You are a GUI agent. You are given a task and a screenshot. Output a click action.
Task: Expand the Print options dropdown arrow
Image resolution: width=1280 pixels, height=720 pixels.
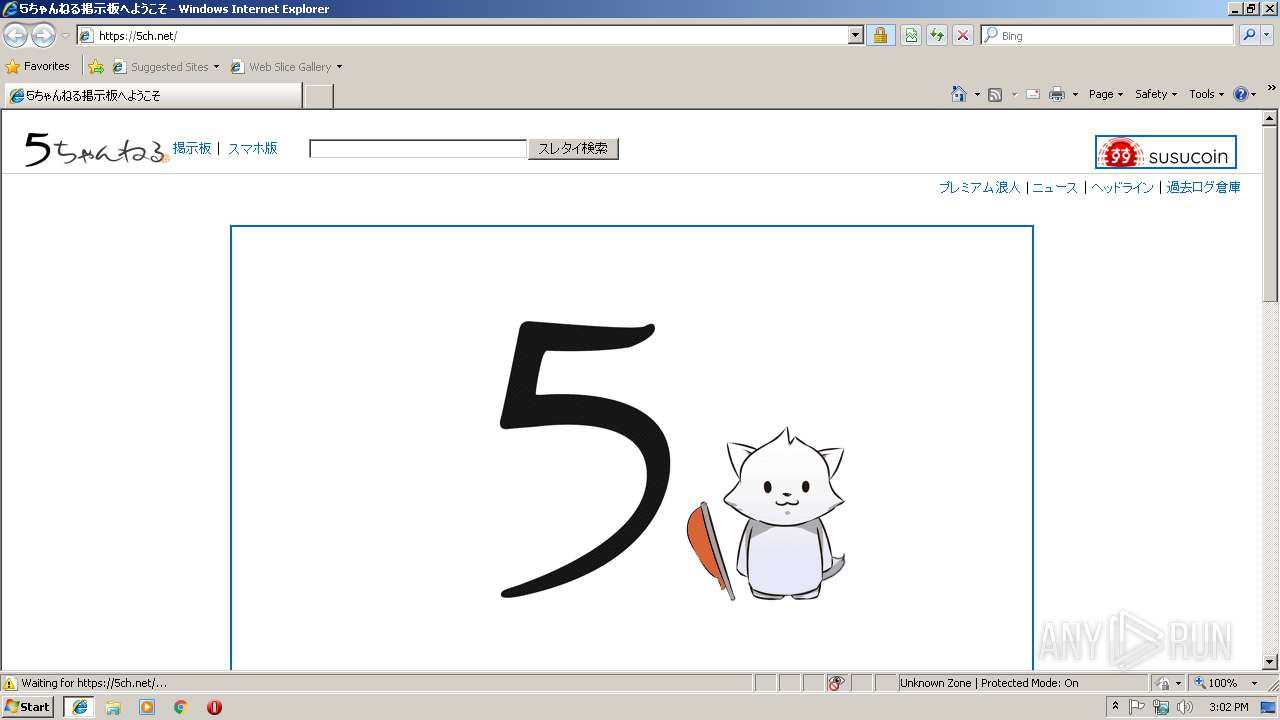[1075, 94]
